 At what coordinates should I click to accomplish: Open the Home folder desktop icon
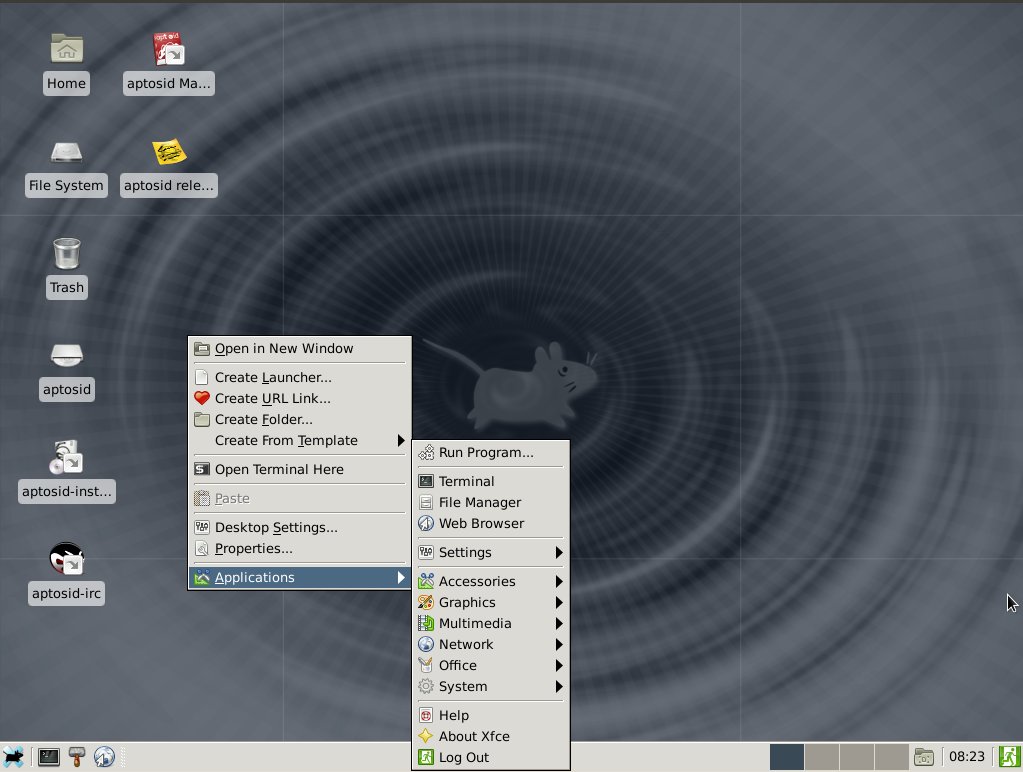67,48
